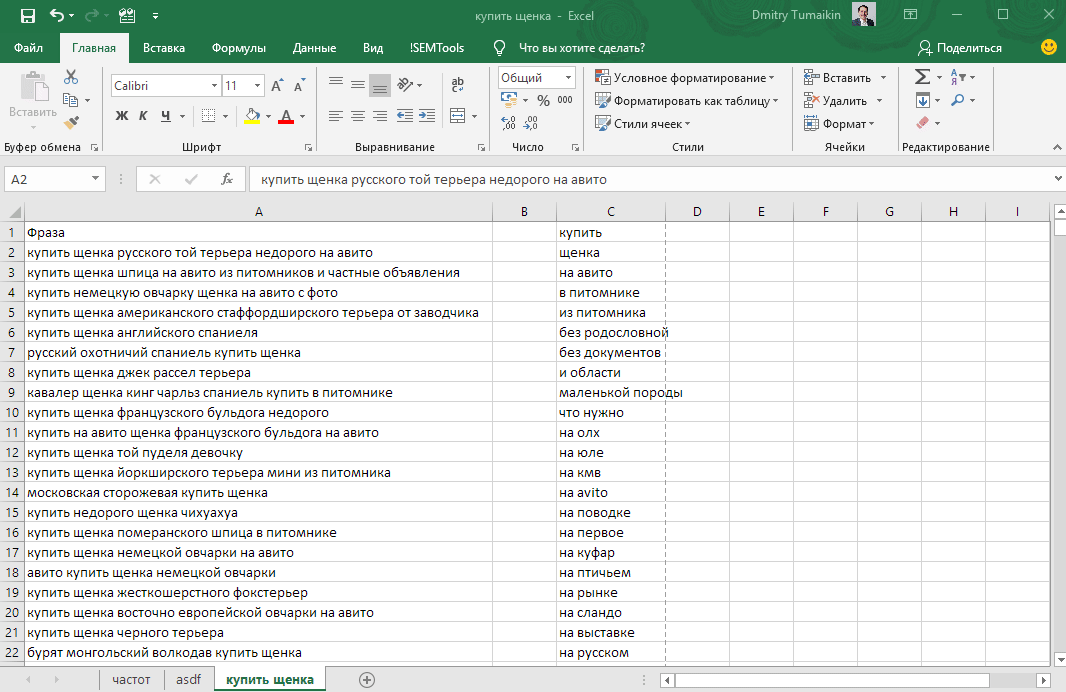Image resolution: width=1066 pixels, height=692 pixels.
Task: Click the Формат cells button
Action: [839, 124]
